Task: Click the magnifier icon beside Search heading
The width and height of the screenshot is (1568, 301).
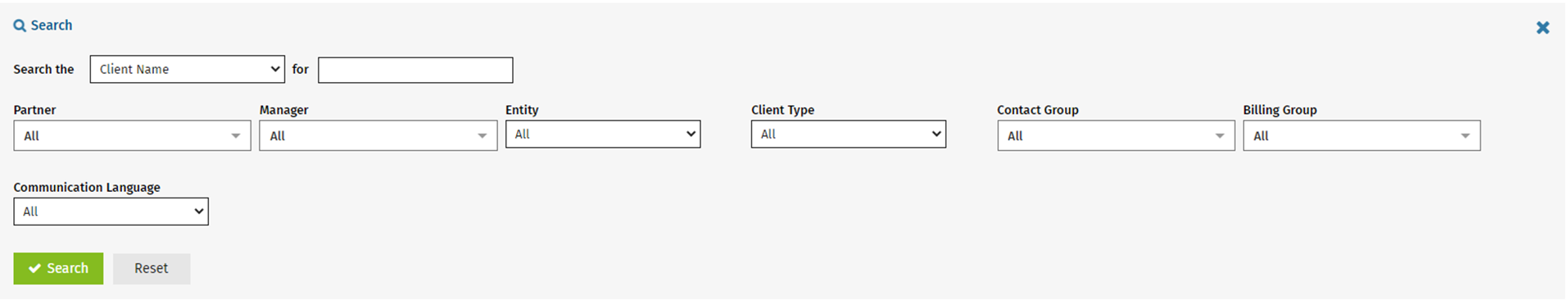Action: point(20,26)
